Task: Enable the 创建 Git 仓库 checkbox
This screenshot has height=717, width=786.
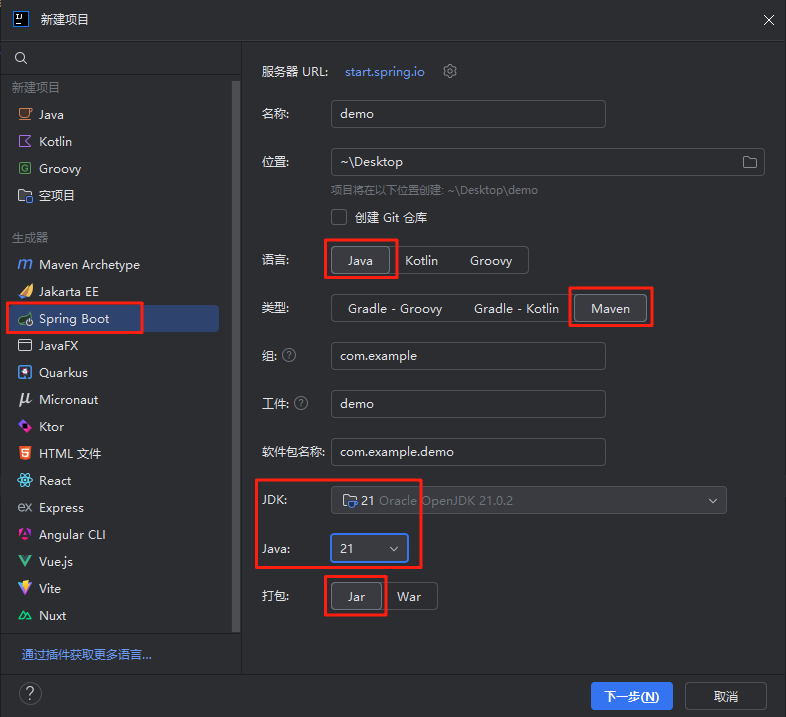Action: coord(339,217)
